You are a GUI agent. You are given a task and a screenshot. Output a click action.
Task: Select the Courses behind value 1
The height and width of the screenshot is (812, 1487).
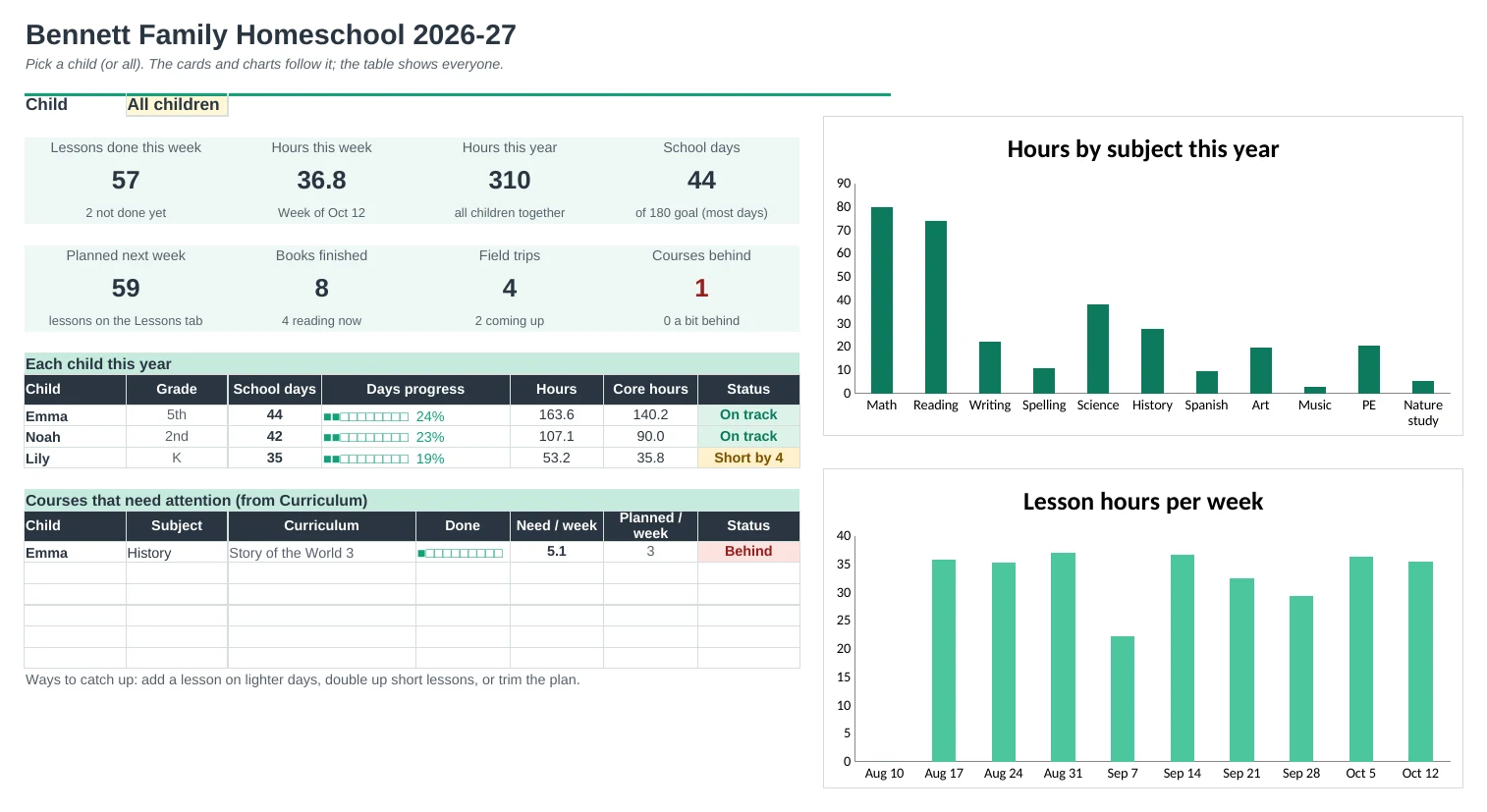click(701, 289)
